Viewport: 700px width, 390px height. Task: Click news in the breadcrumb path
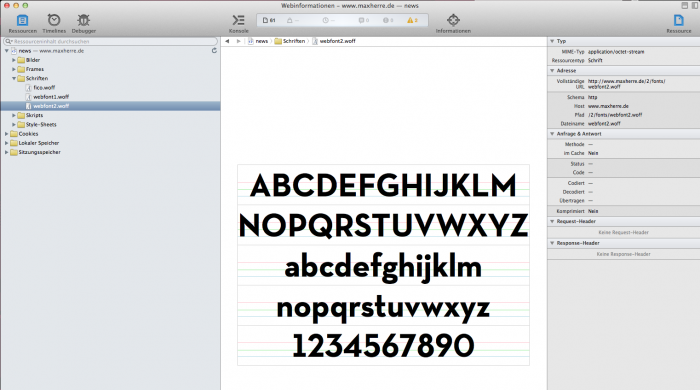pos(262,41)
